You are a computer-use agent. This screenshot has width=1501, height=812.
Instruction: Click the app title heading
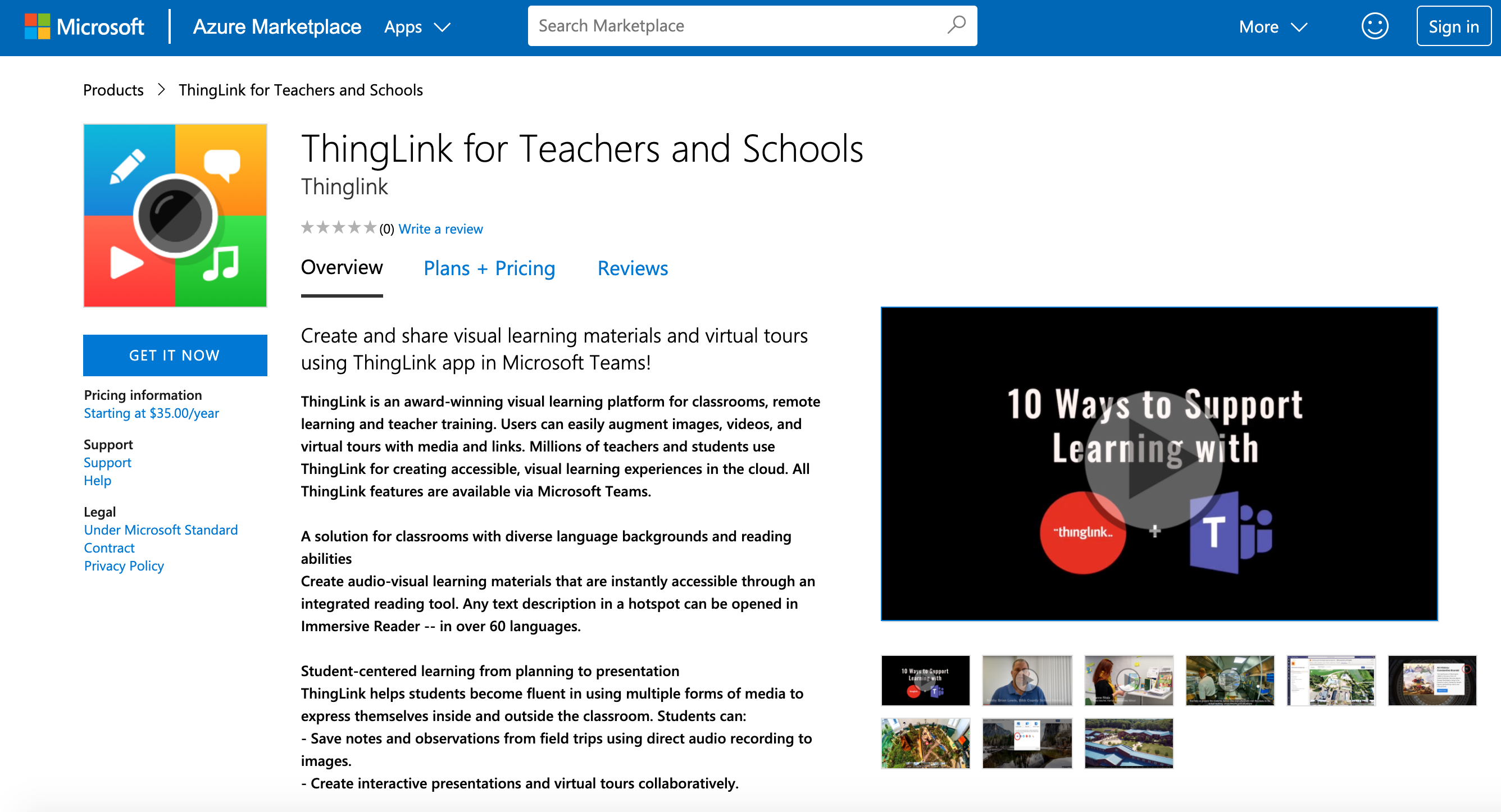tap(581, 149)
